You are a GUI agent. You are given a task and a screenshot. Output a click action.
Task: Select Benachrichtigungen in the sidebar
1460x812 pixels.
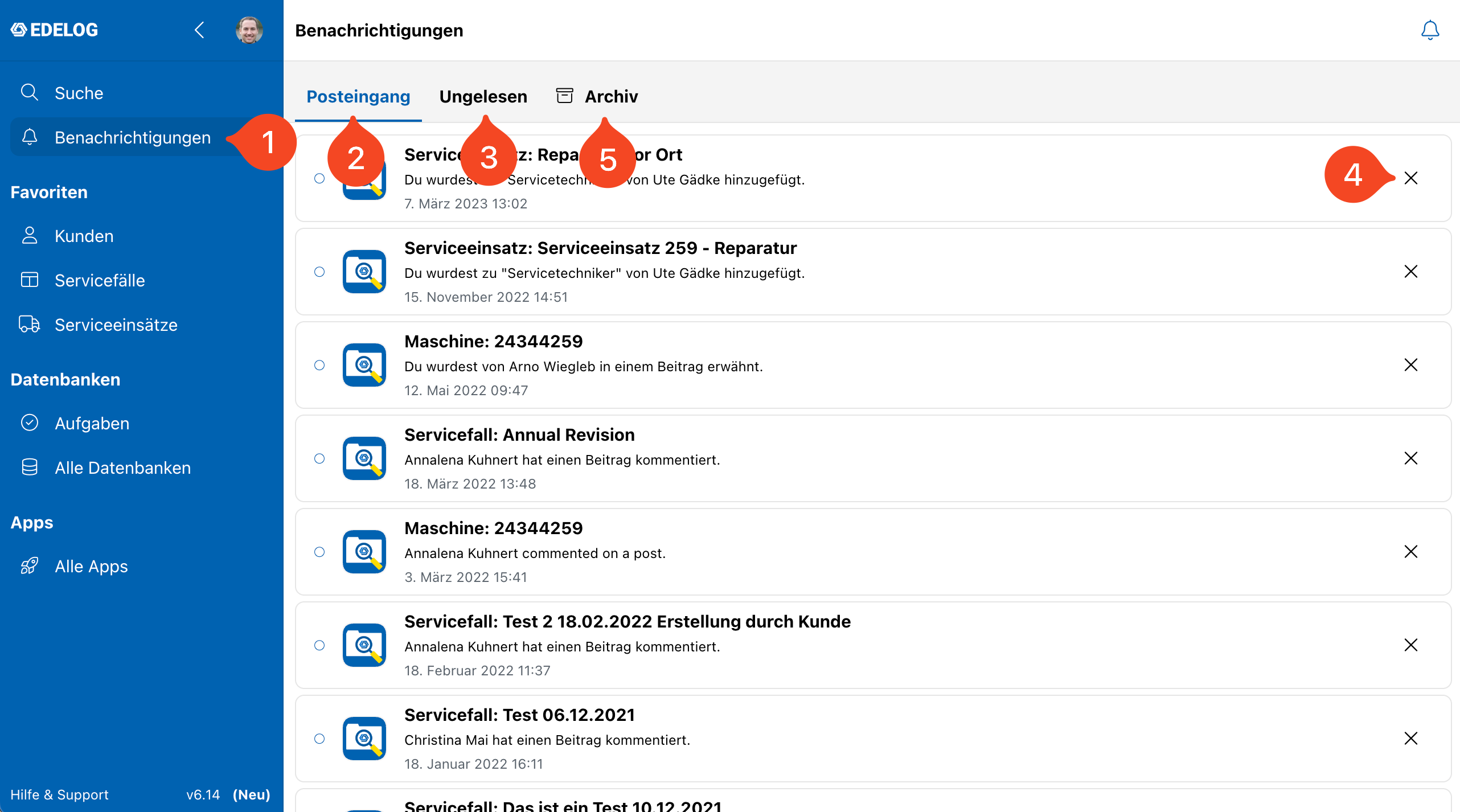click(142, 137)
